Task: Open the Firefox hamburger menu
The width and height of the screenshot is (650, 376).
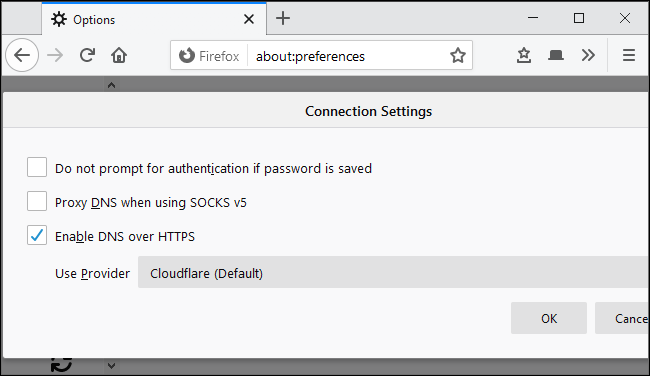Action: pyautogui.click(x=629, y=55)
